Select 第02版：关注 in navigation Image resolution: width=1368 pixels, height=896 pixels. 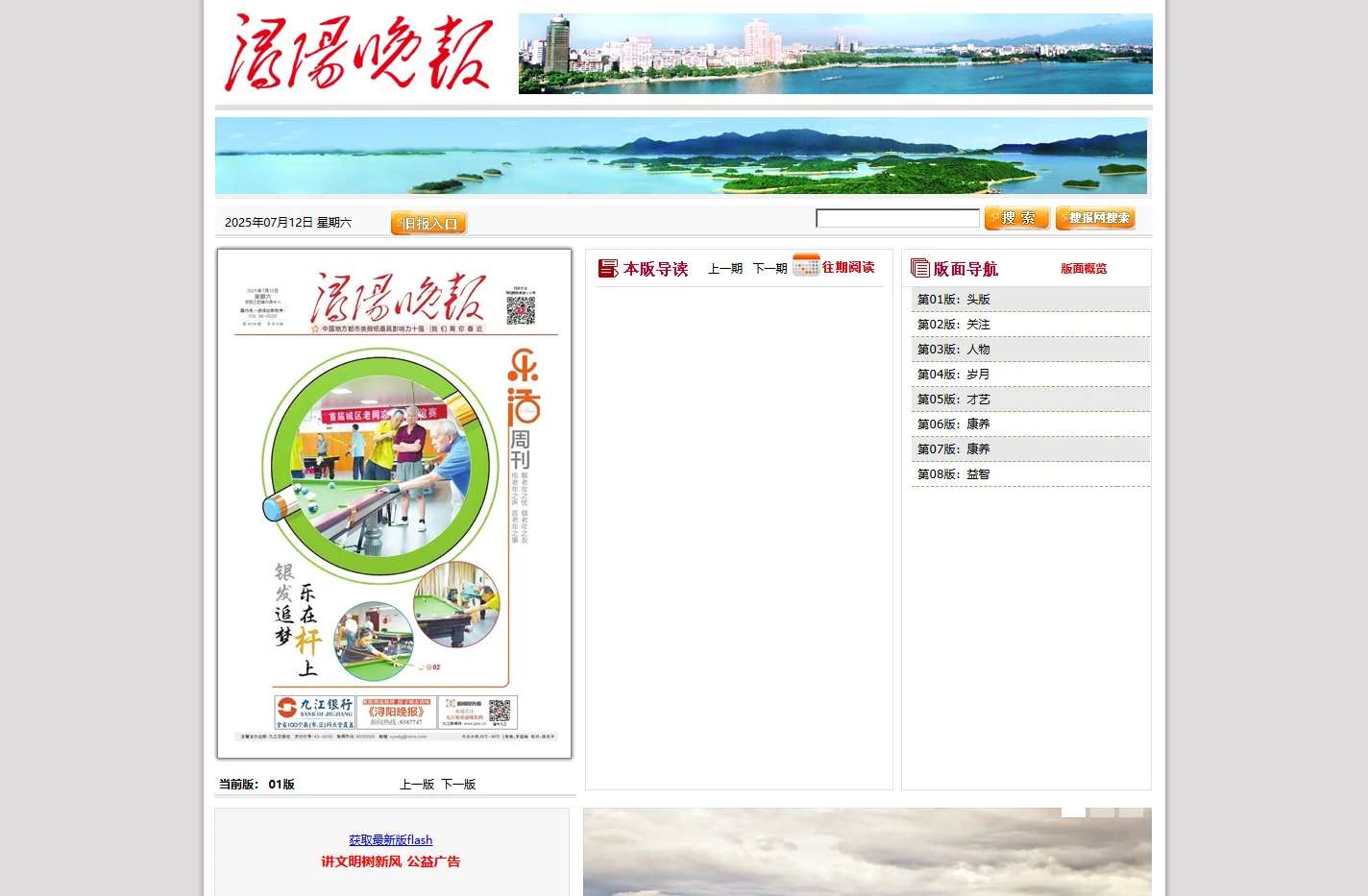click(1031, 325)
